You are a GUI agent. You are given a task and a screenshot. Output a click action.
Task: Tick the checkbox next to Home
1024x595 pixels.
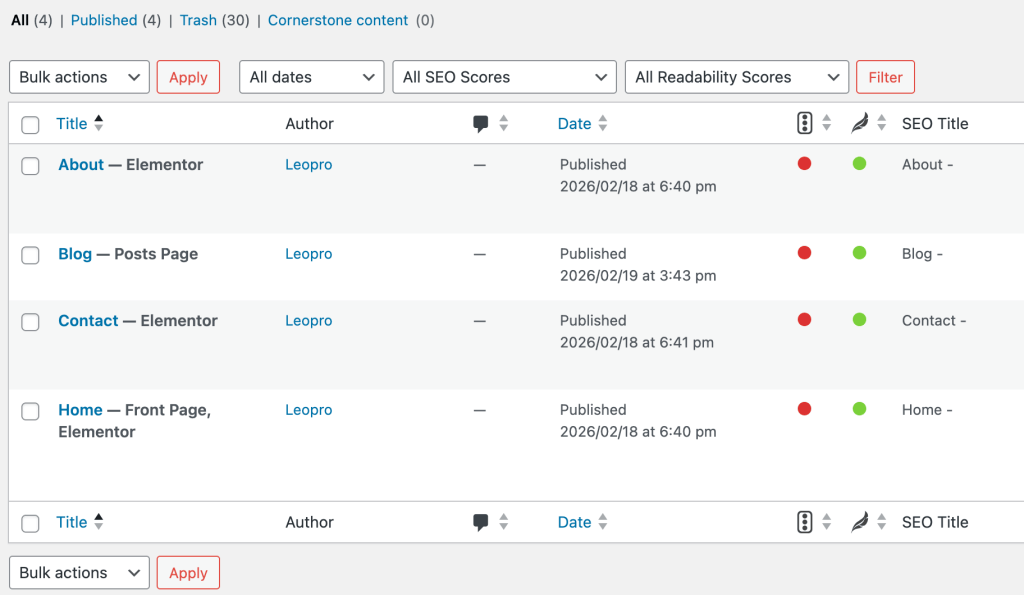point(30,411)
